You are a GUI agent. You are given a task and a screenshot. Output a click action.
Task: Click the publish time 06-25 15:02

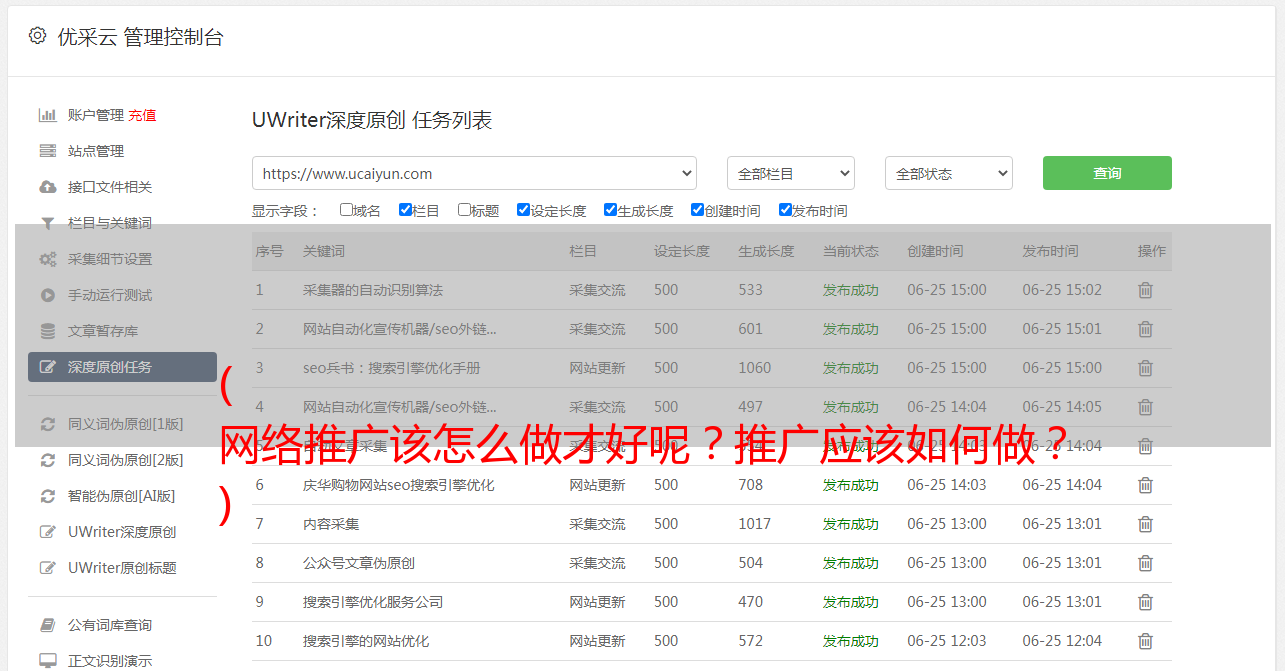pos(1062,290)
